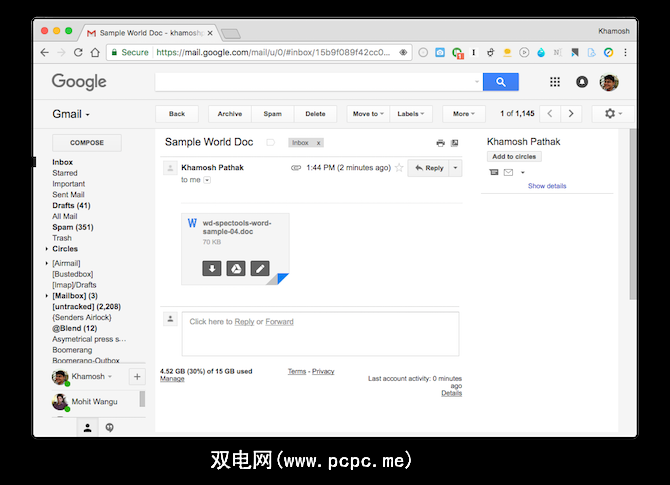
Task: Star the message from Khamosh Pathak
Action: [x=399, y=168]
